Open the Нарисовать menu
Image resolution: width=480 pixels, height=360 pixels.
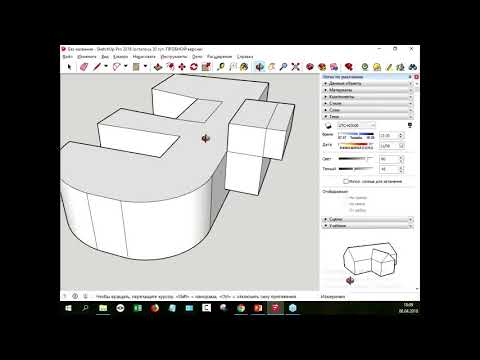pos(144,57)
